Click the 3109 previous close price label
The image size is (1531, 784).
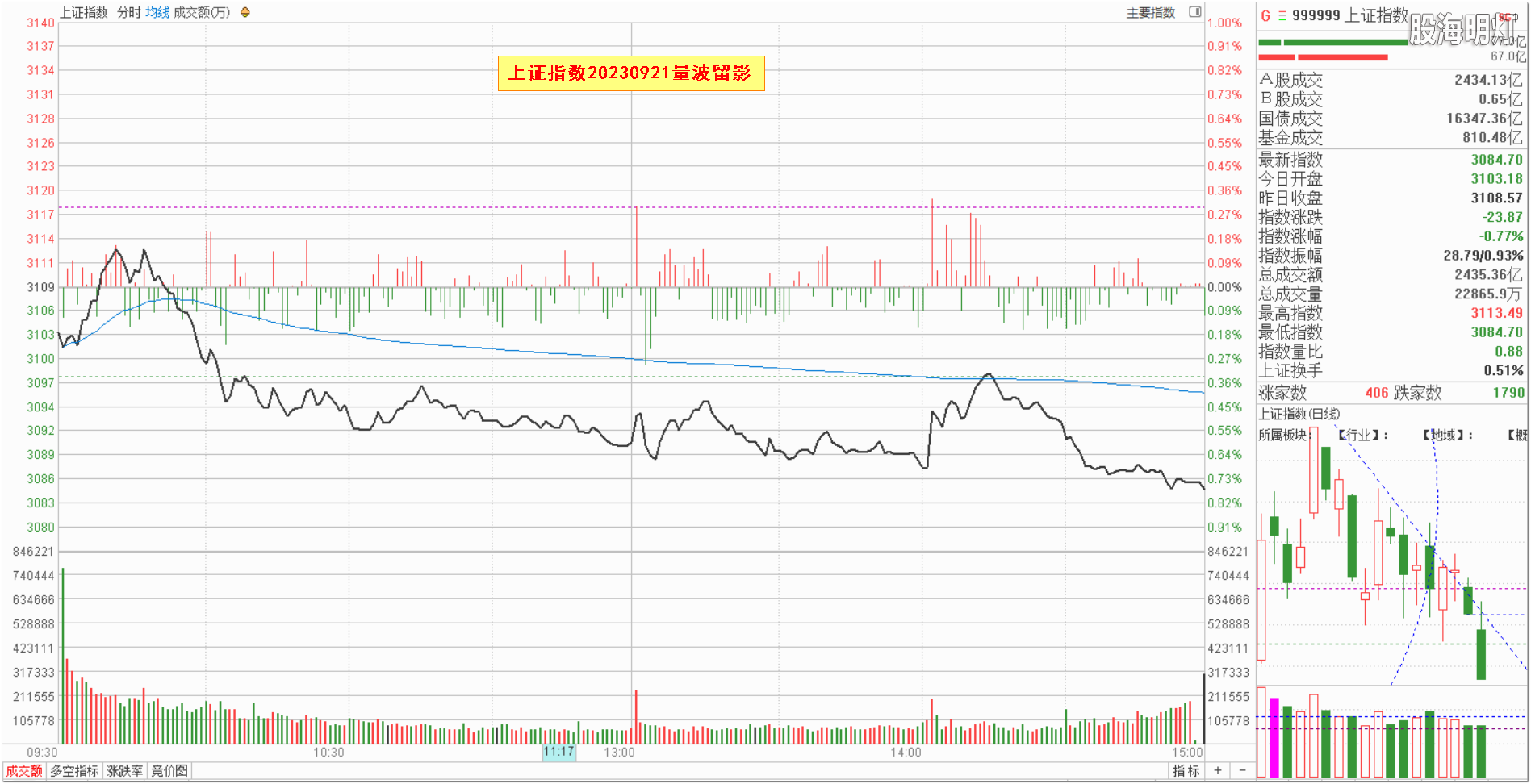tap(40, 287)
